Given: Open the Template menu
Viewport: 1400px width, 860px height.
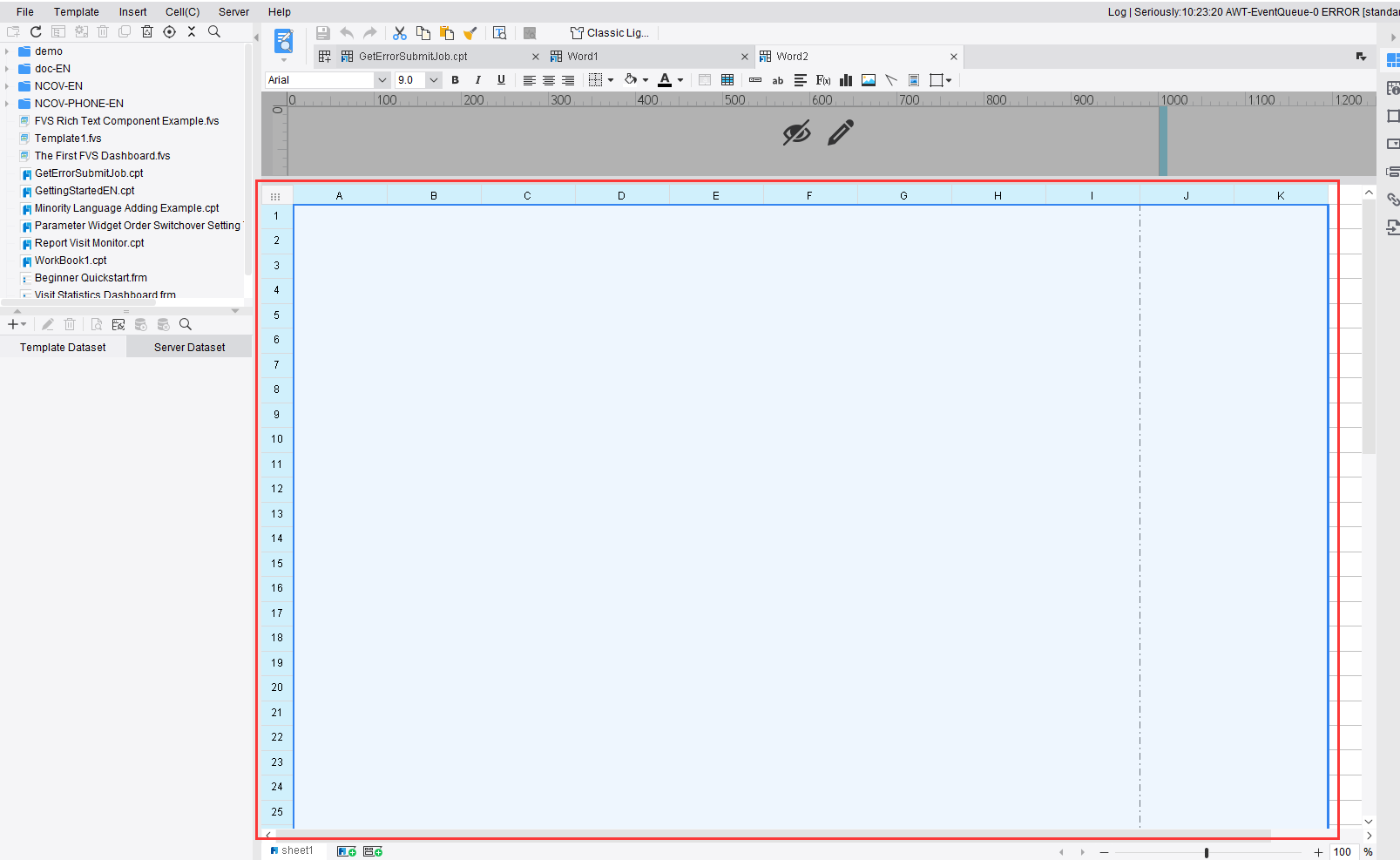Looking at the screenshot, I should pyautogui.click(x=76, y=11).
